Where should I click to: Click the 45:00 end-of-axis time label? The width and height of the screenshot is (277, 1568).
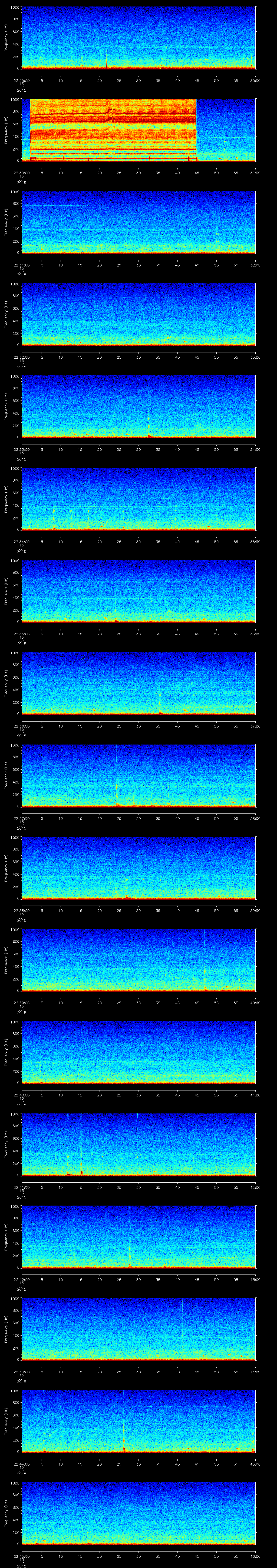point(255,1463)
